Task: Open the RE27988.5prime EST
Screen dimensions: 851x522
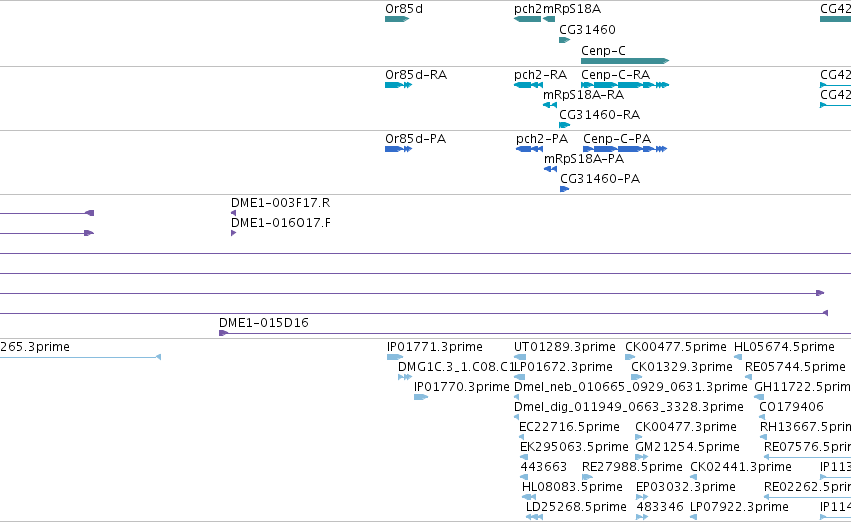Action: click(x=587, y=477)
